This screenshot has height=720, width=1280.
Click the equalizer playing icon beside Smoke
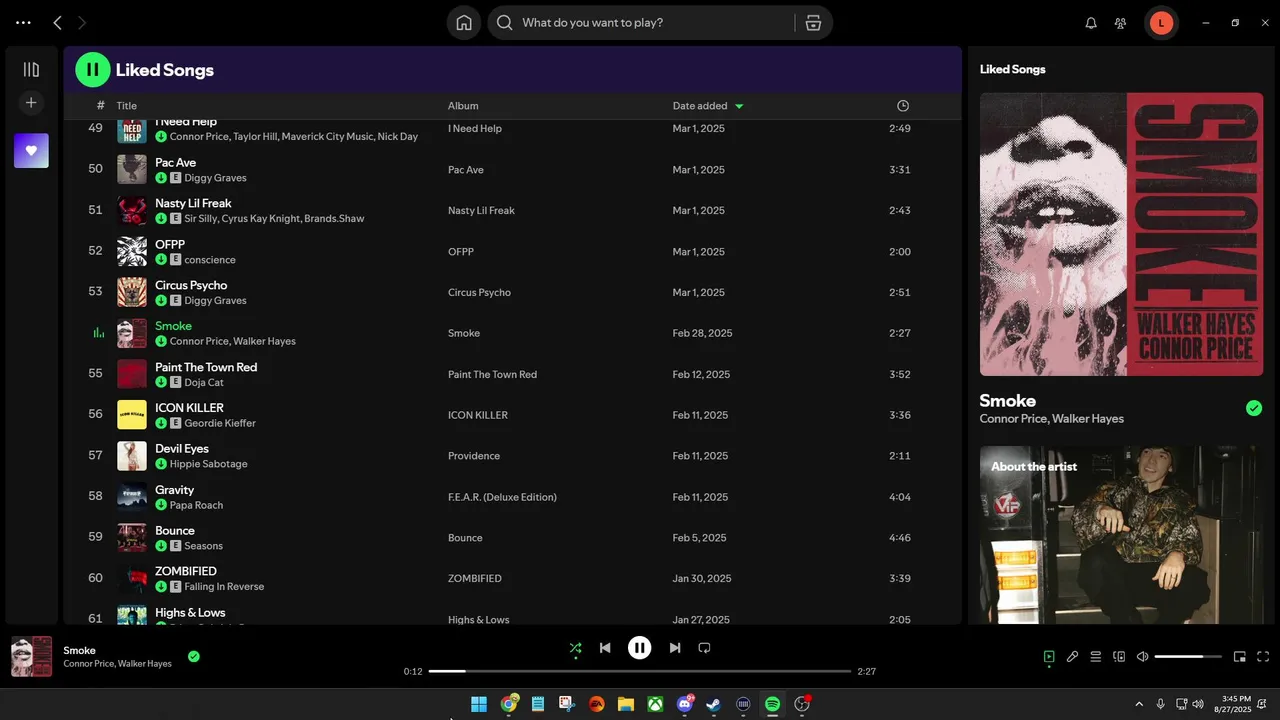(98, 333)
